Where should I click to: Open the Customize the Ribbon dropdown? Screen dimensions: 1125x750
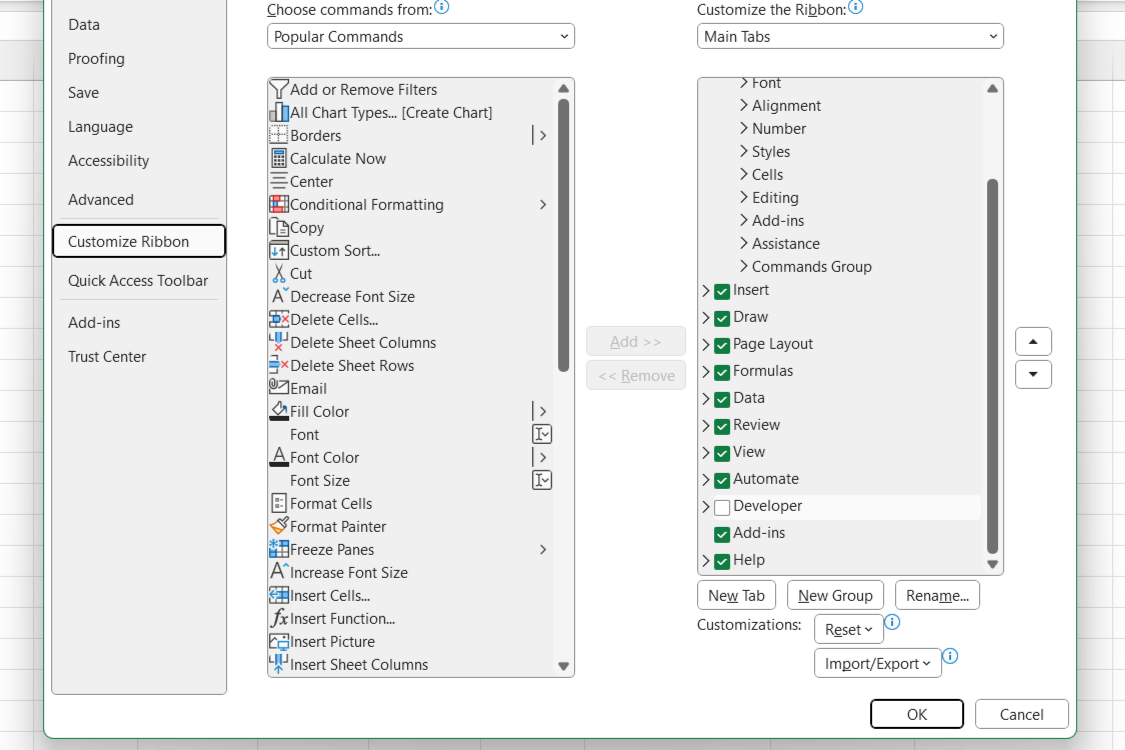[x=850, y=37]
